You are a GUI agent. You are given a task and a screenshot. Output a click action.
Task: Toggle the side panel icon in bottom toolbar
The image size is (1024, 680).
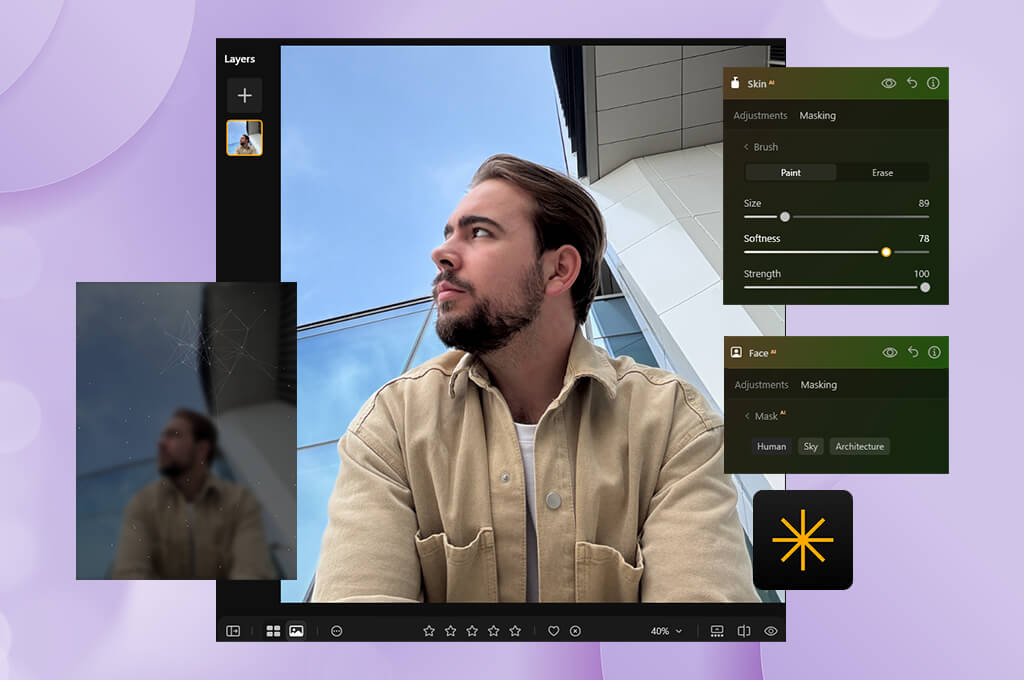tap(233, 631)
